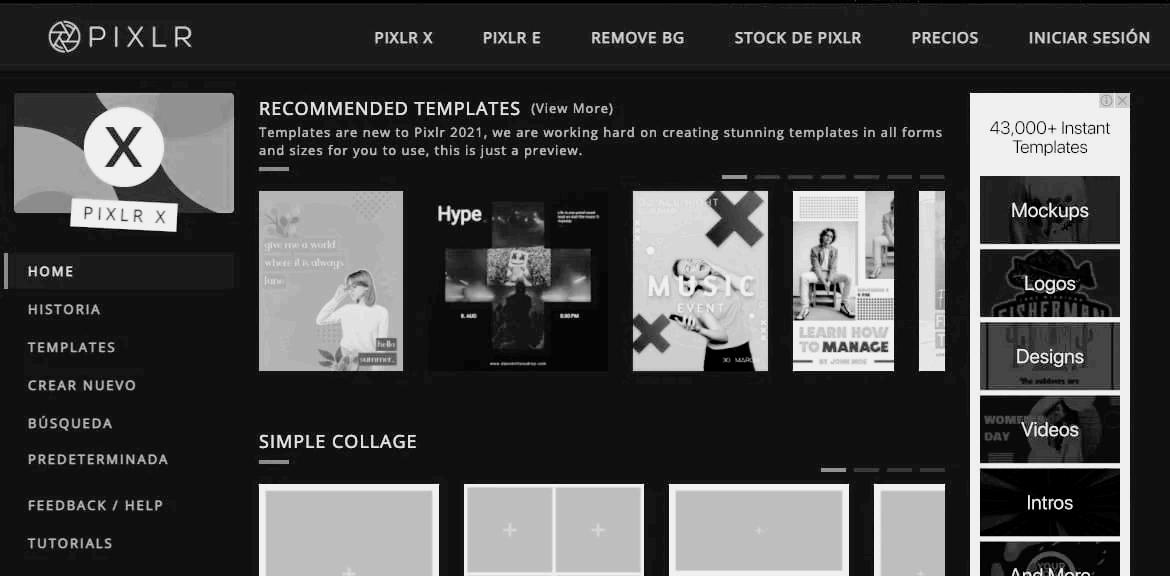Click the Videos ad tile

point(1049,430)
